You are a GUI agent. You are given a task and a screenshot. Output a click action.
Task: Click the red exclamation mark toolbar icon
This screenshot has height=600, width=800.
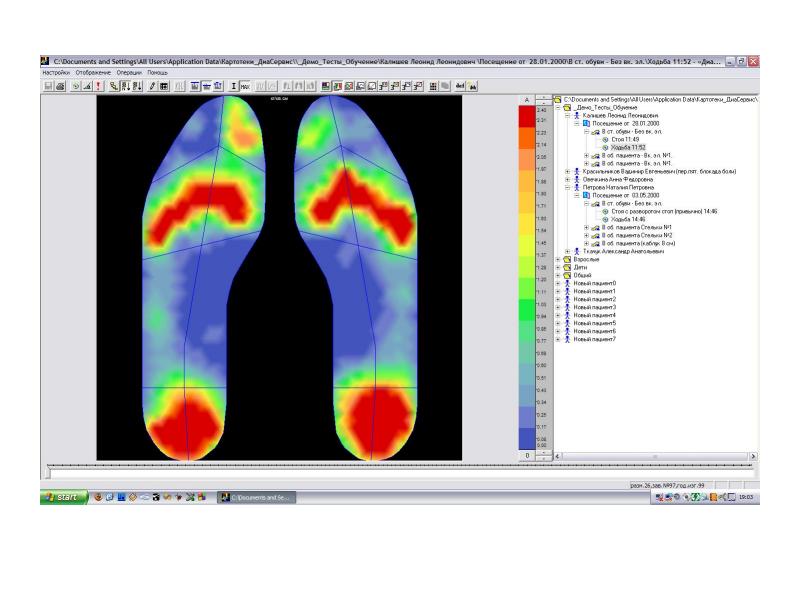tap(99, 87)
